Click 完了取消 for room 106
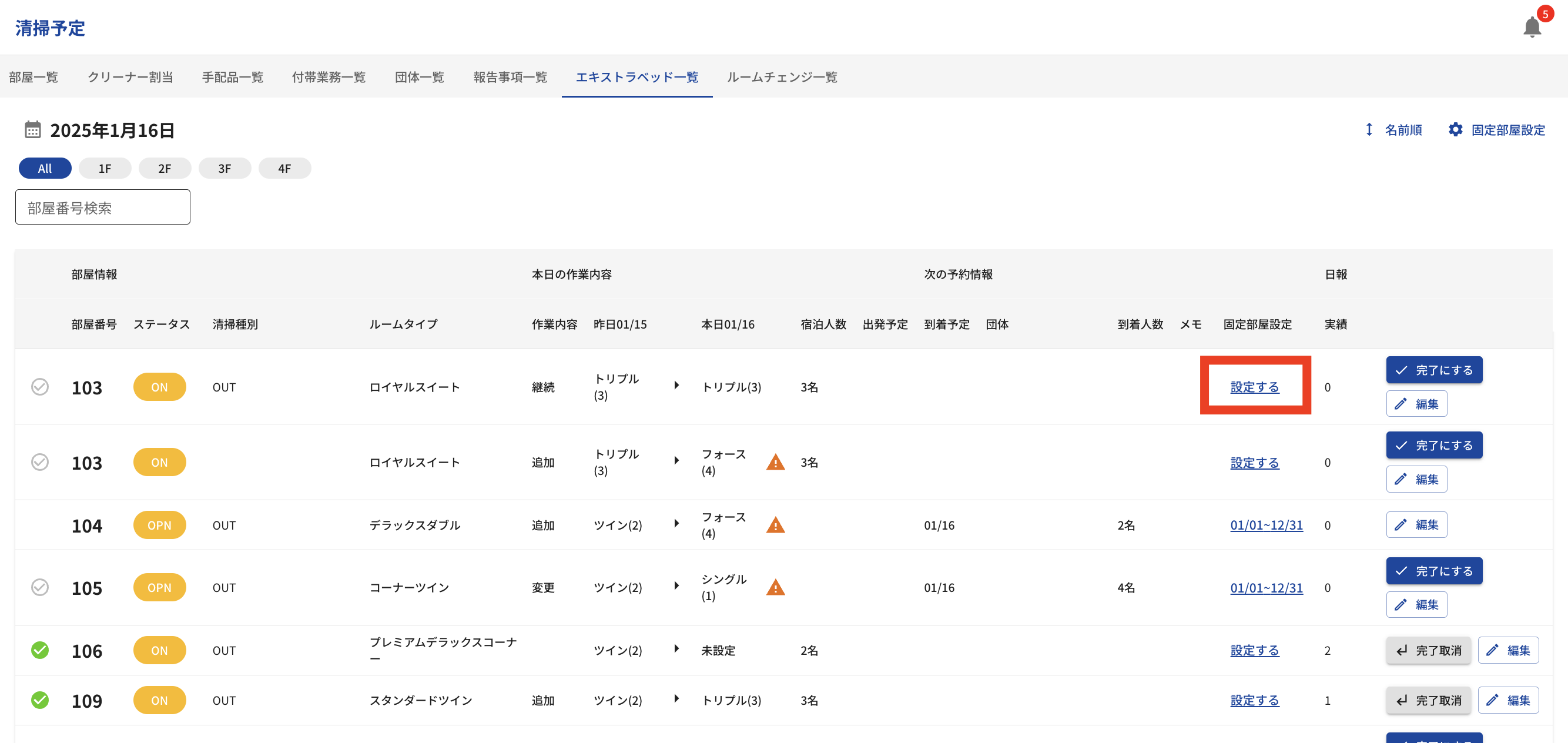Viewport: 1568px width, 743px height. [x=1428, y=651]
